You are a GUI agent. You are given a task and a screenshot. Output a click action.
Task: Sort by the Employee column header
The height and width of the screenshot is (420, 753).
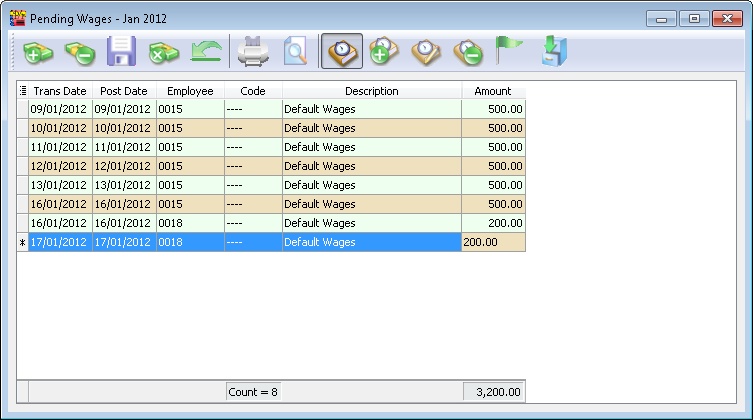pos(190,91)
